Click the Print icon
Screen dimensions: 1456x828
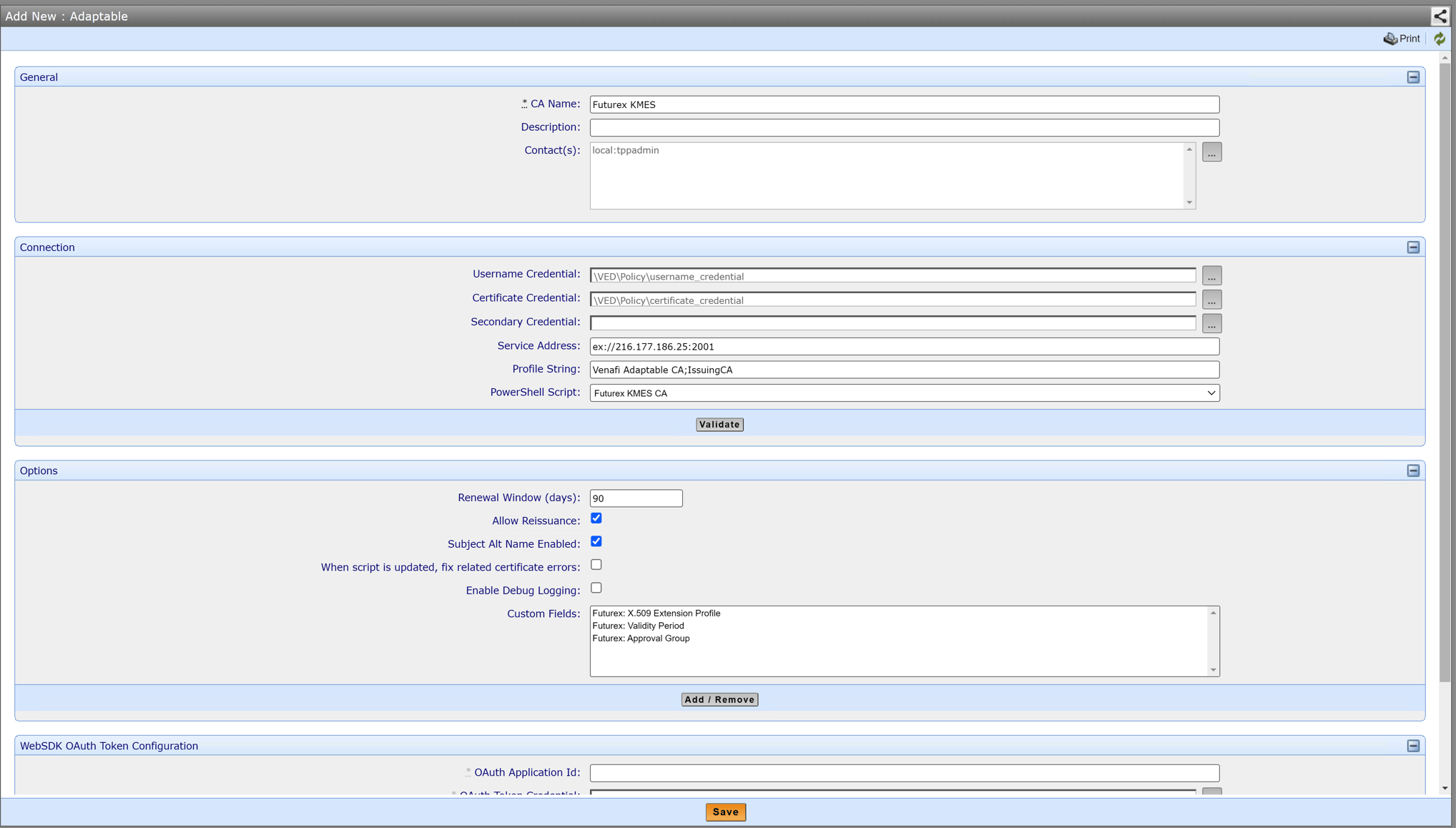click(x=1390, y=39)
